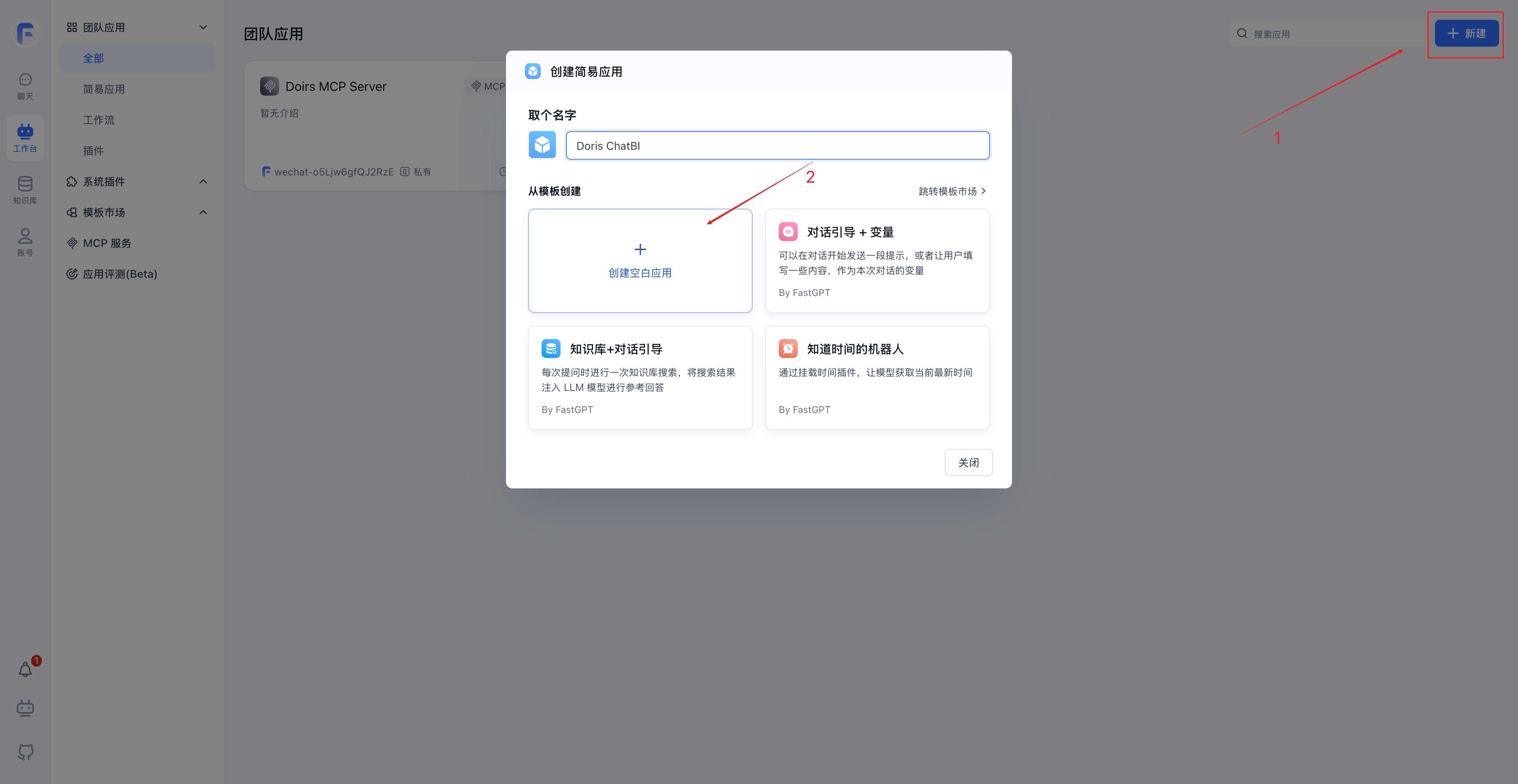Image resolution: width=1518 pixels, height=784 pixels.
Task: Click the robot assistant icon above GitHub
Action: pos(25,708)
